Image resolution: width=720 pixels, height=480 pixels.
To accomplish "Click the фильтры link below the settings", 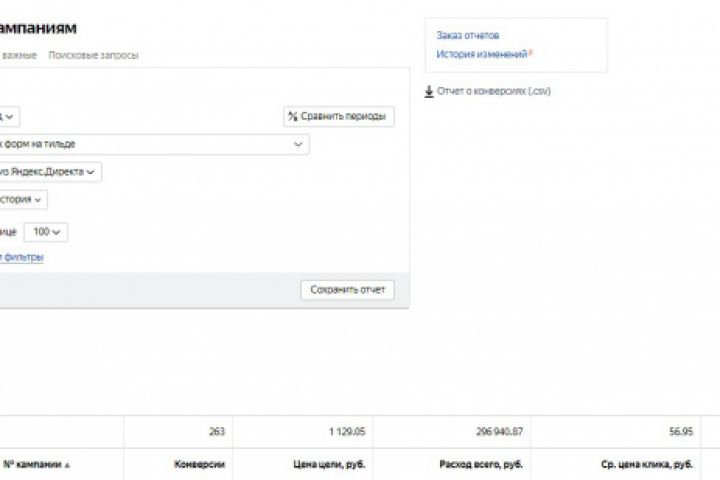I will click(x=22, y=257).
